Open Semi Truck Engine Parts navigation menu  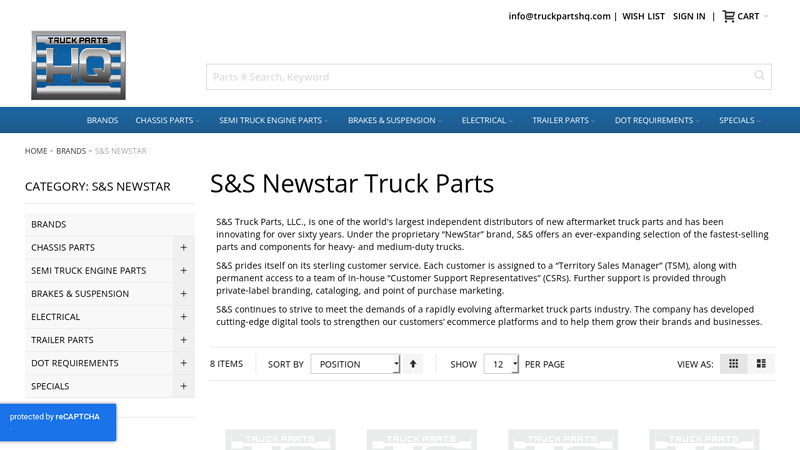coord(273,120)
